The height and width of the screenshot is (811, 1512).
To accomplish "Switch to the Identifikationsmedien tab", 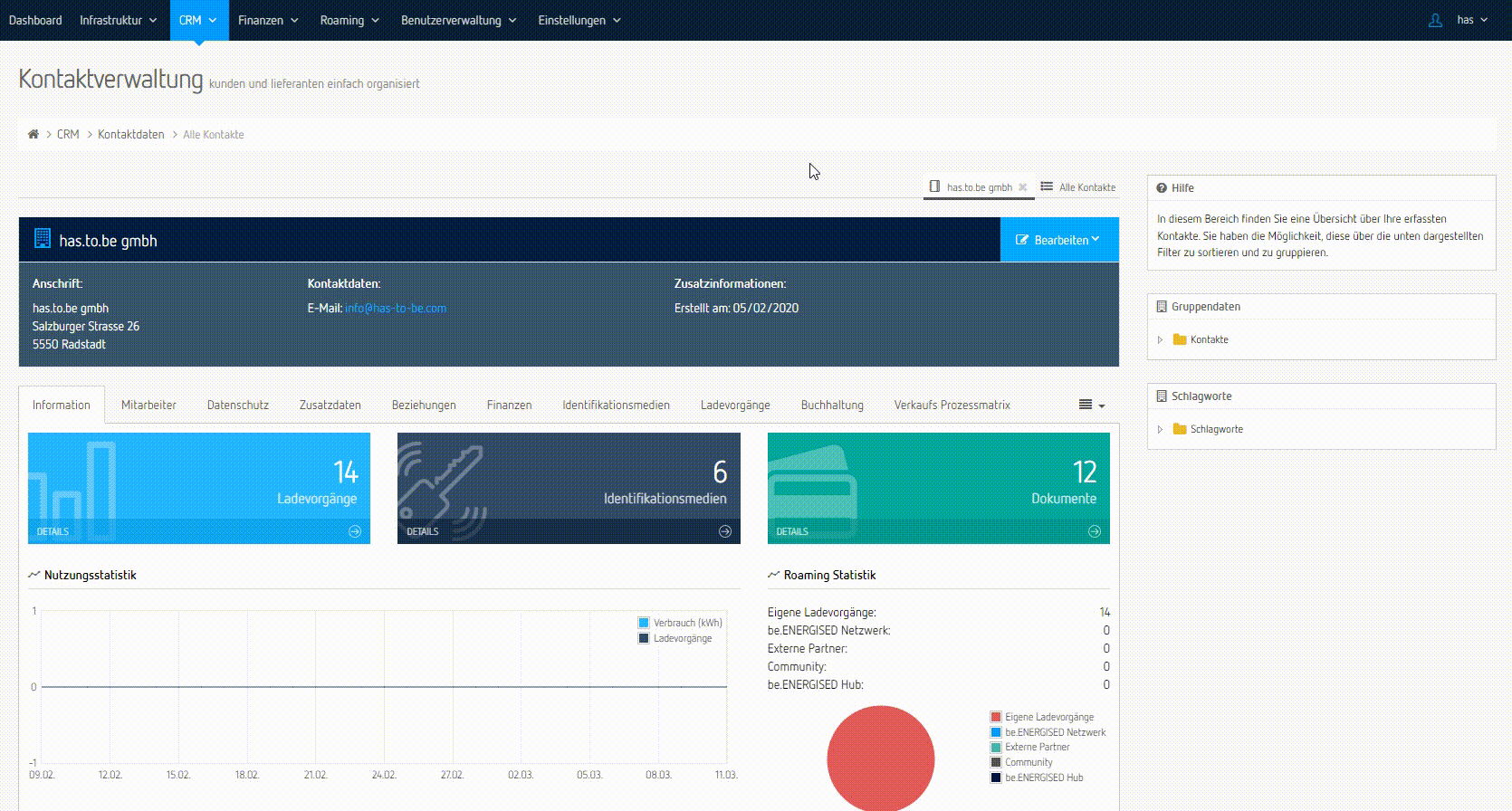I will tap(616, 405).
